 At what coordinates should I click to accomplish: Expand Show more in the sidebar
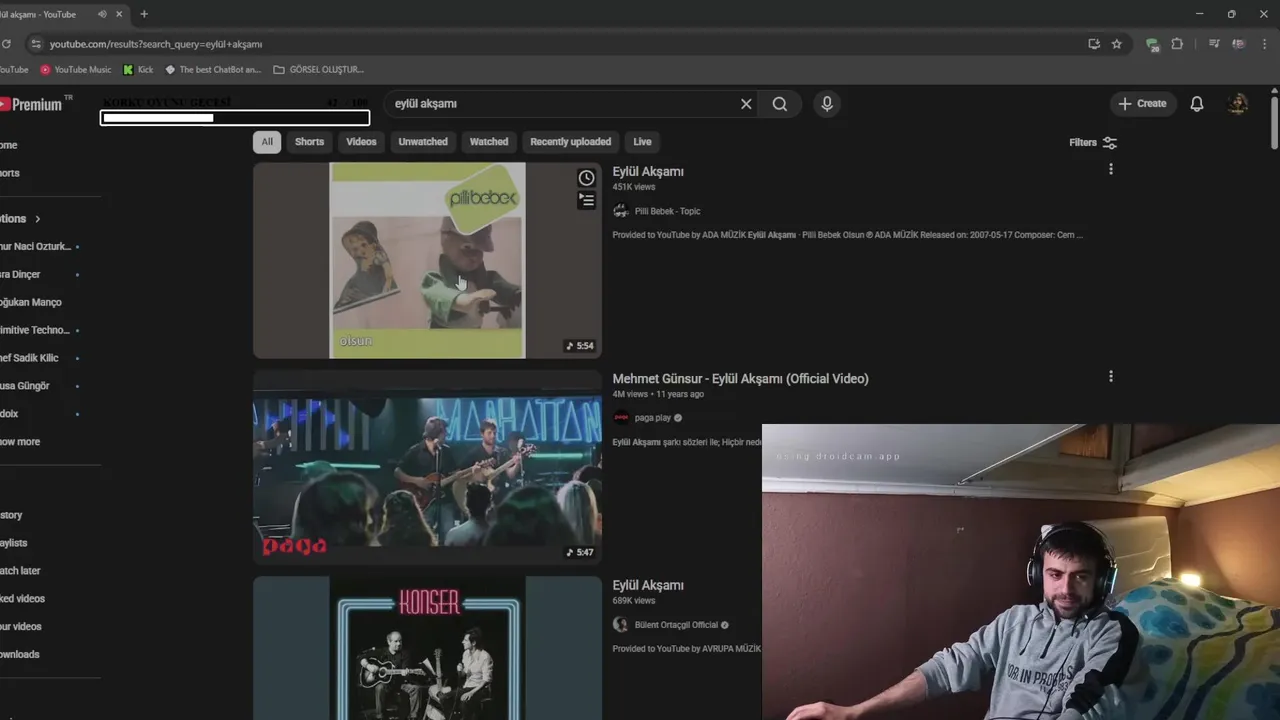(x=20, y=442)
